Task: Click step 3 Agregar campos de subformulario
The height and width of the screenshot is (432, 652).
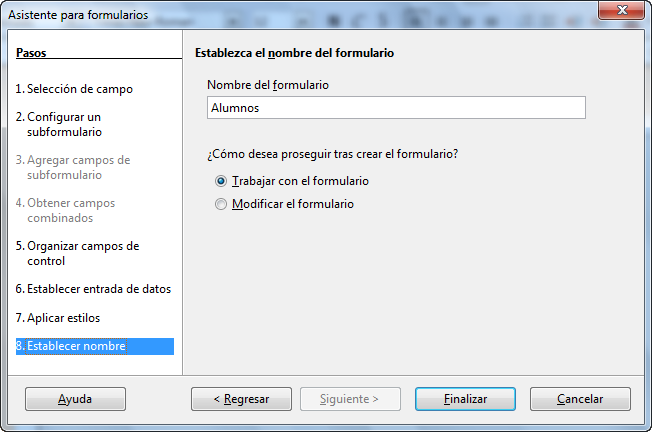Action: coord(73,167)
